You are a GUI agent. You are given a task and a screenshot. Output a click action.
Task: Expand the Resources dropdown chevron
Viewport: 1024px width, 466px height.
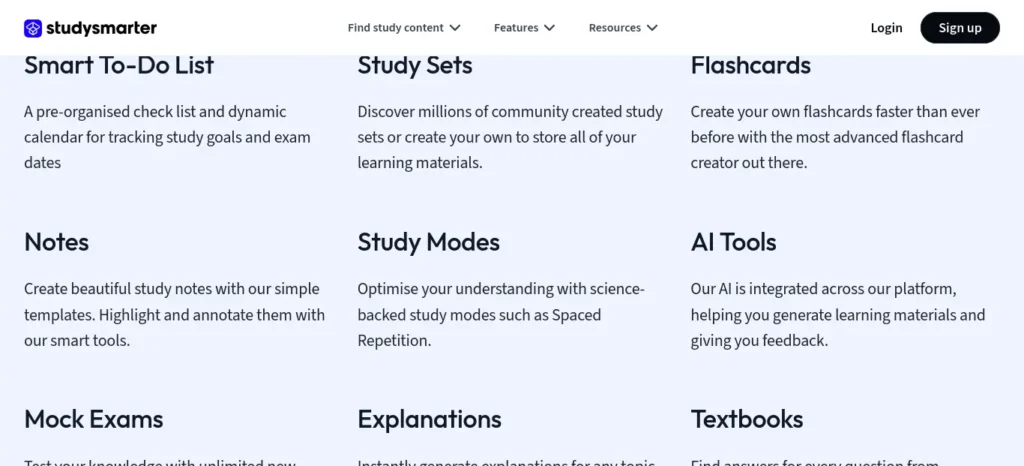point(652,28)
